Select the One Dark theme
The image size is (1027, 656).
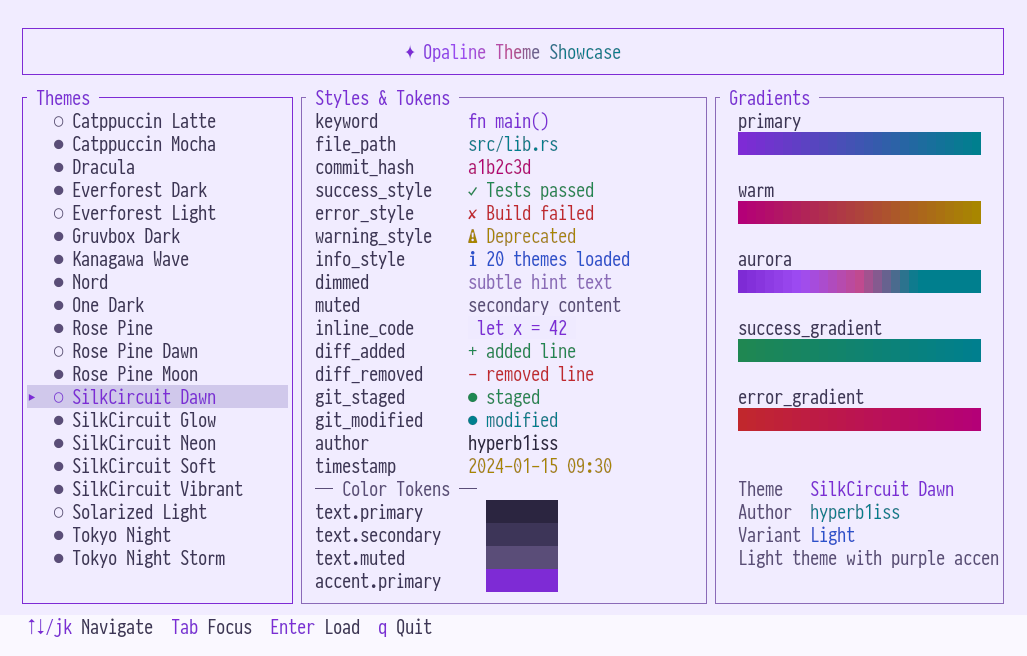(x=157, y=305)
